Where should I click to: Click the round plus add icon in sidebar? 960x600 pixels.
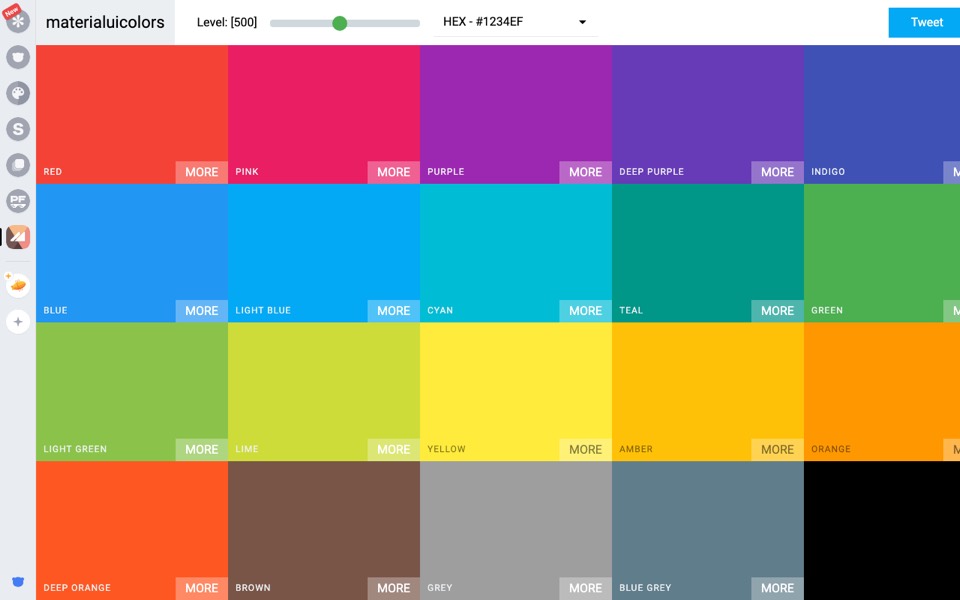click(x=18, y=321)
